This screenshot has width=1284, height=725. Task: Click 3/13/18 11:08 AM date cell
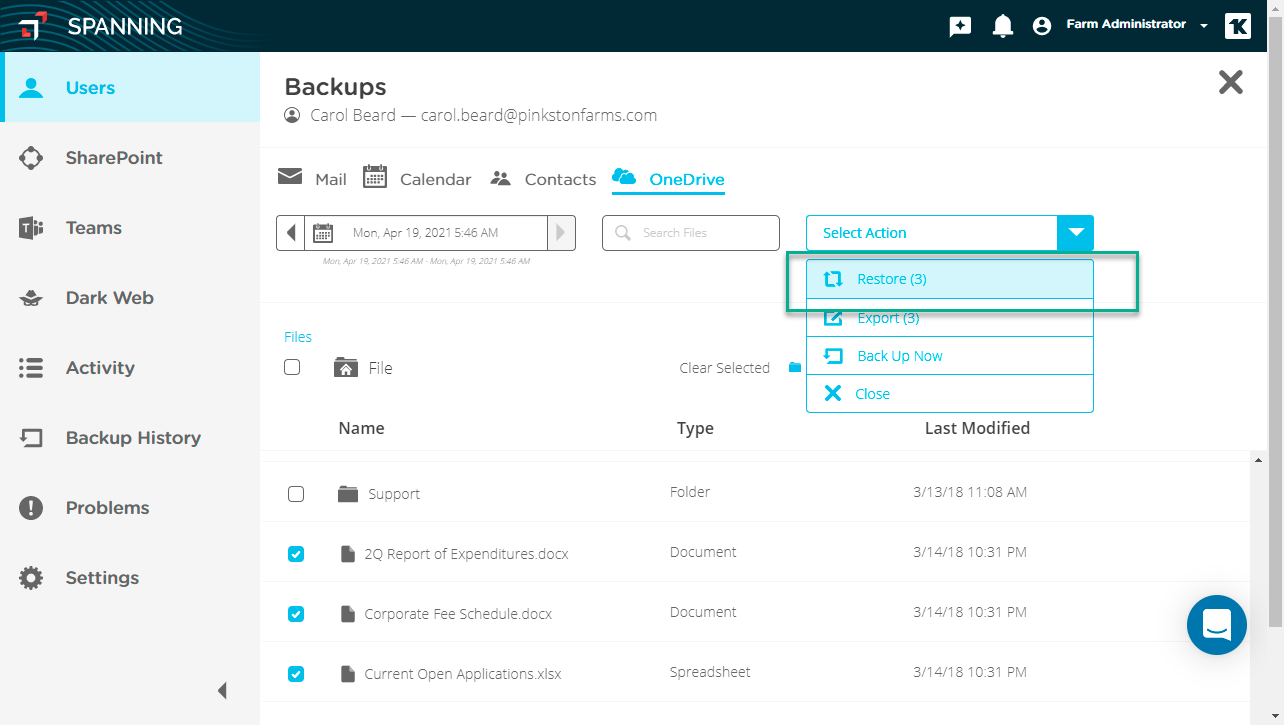coord(970,492)
